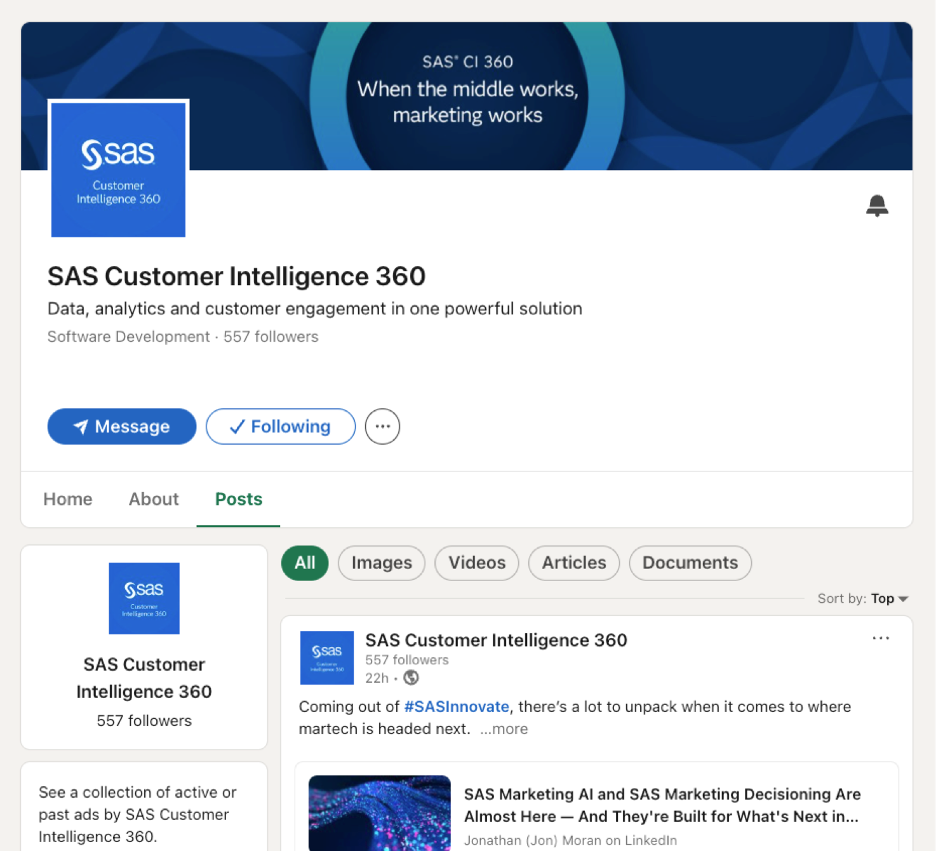Click '557 followers' under post author name
The image size is (936, 852).
(407, 660)
